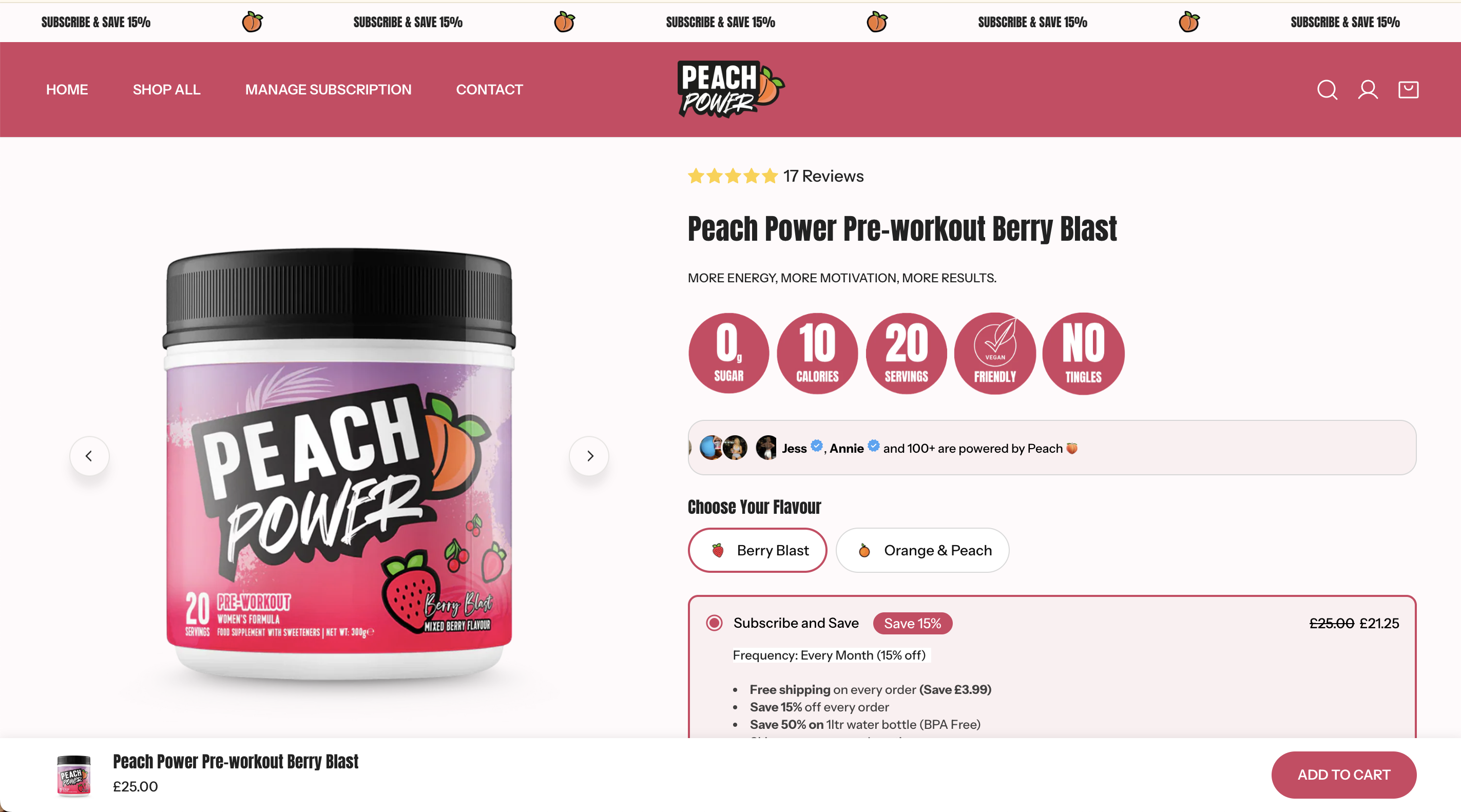
Task: Open the 17 Reviews link
Action: [x=823, y=177]
